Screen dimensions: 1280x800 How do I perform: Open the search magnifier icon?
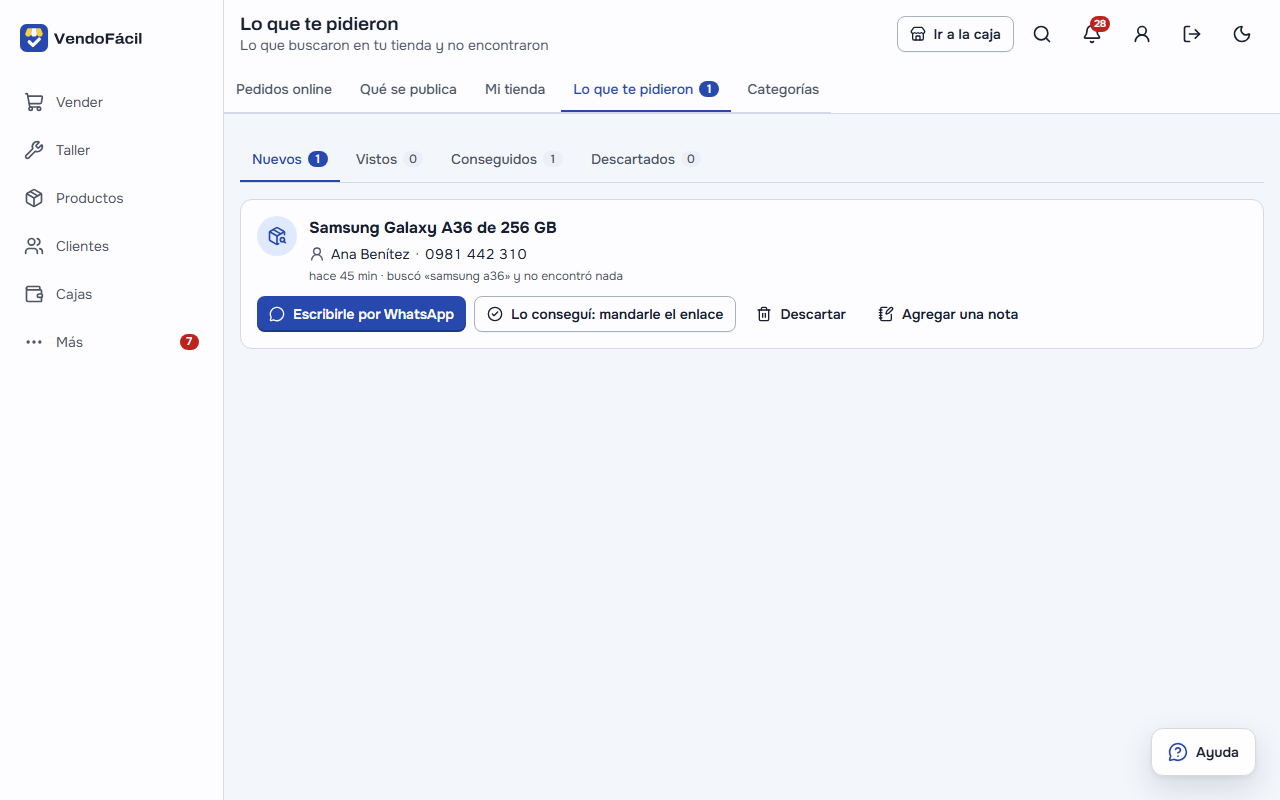point(1042,34)
